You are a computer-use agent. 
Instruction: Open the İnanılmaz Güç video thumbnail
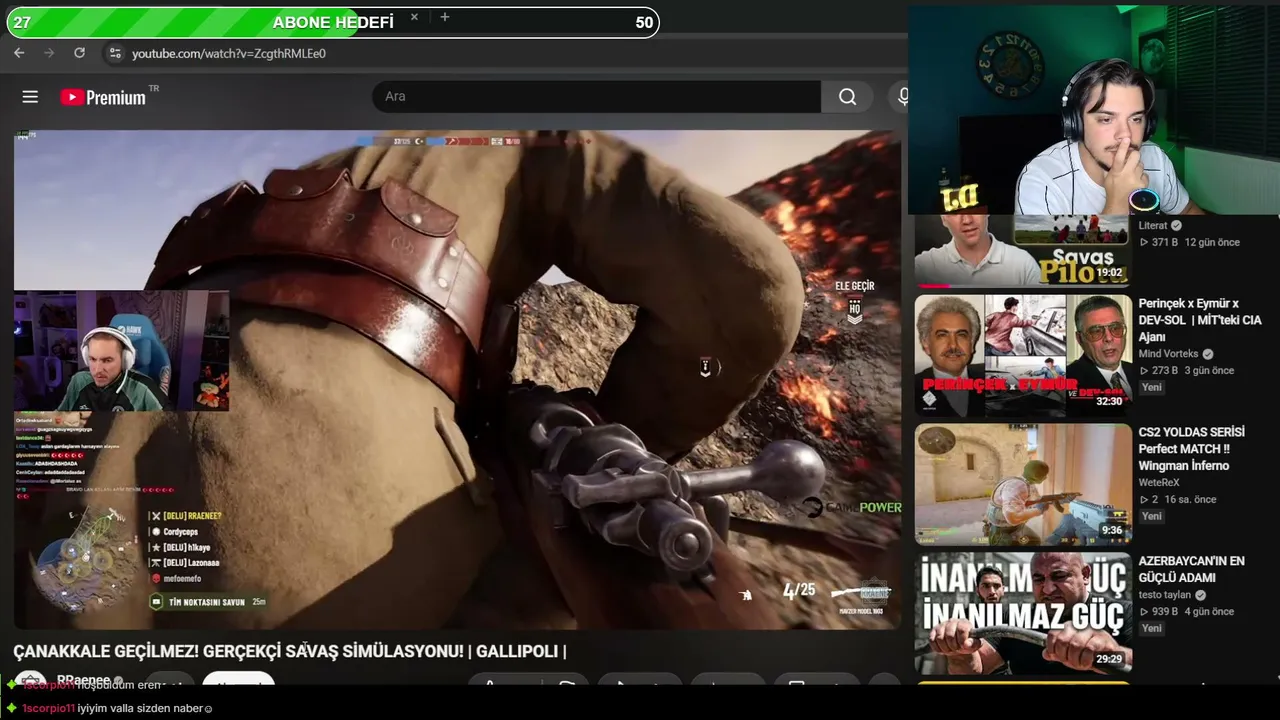coord(1023,613)
